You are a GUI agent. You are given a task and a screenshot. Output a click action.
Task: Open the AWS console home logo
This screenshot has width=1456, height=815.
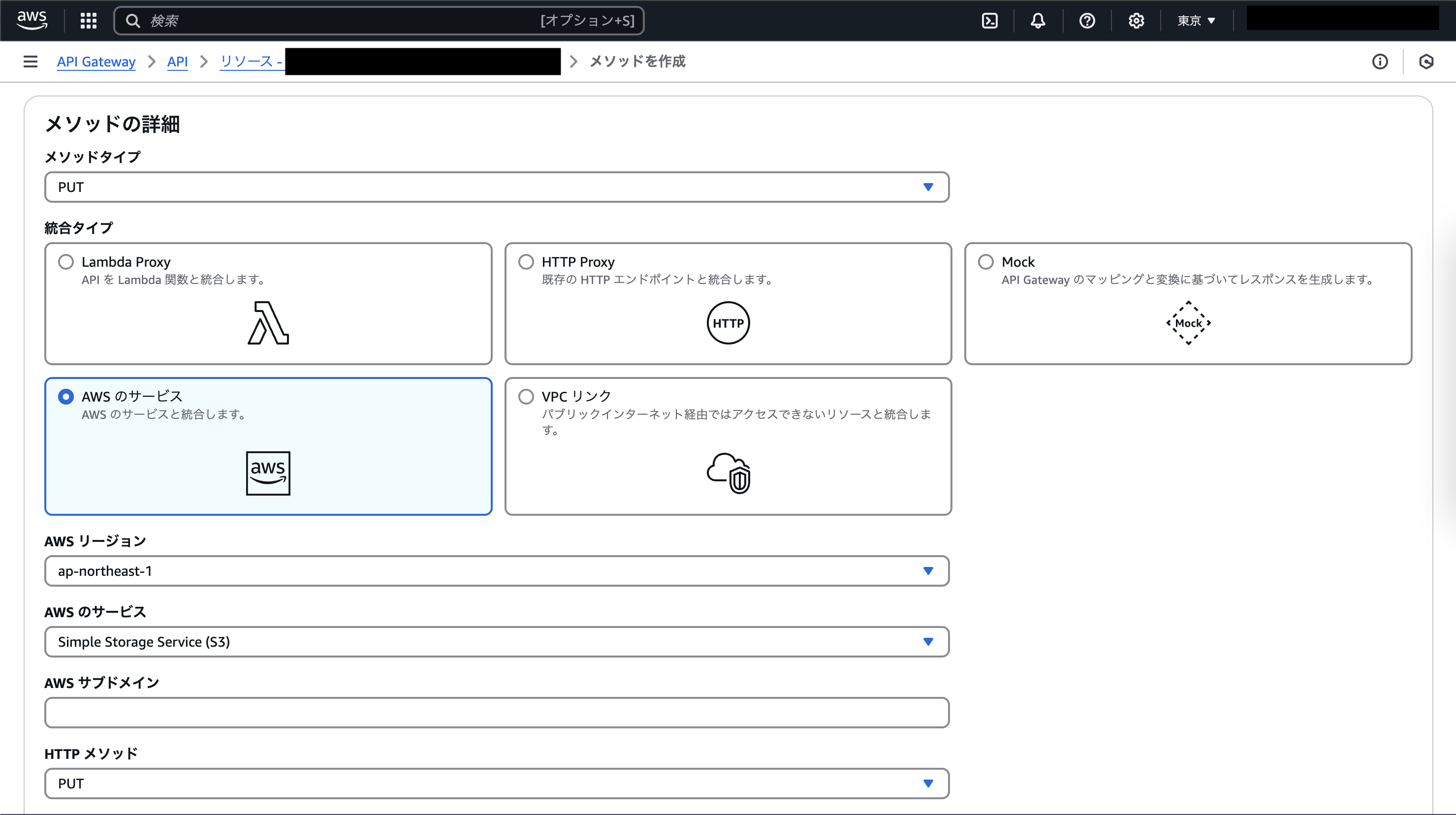click(32, 20)
